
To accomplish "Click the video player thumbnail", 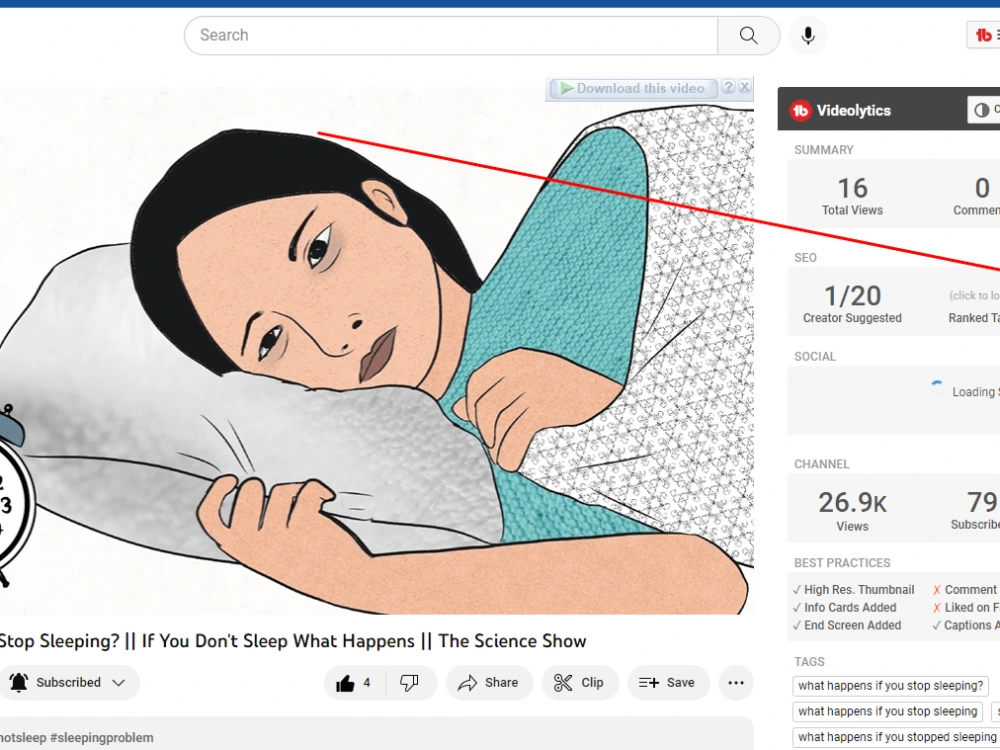I will pyautogui.click(x=376, y=351).
